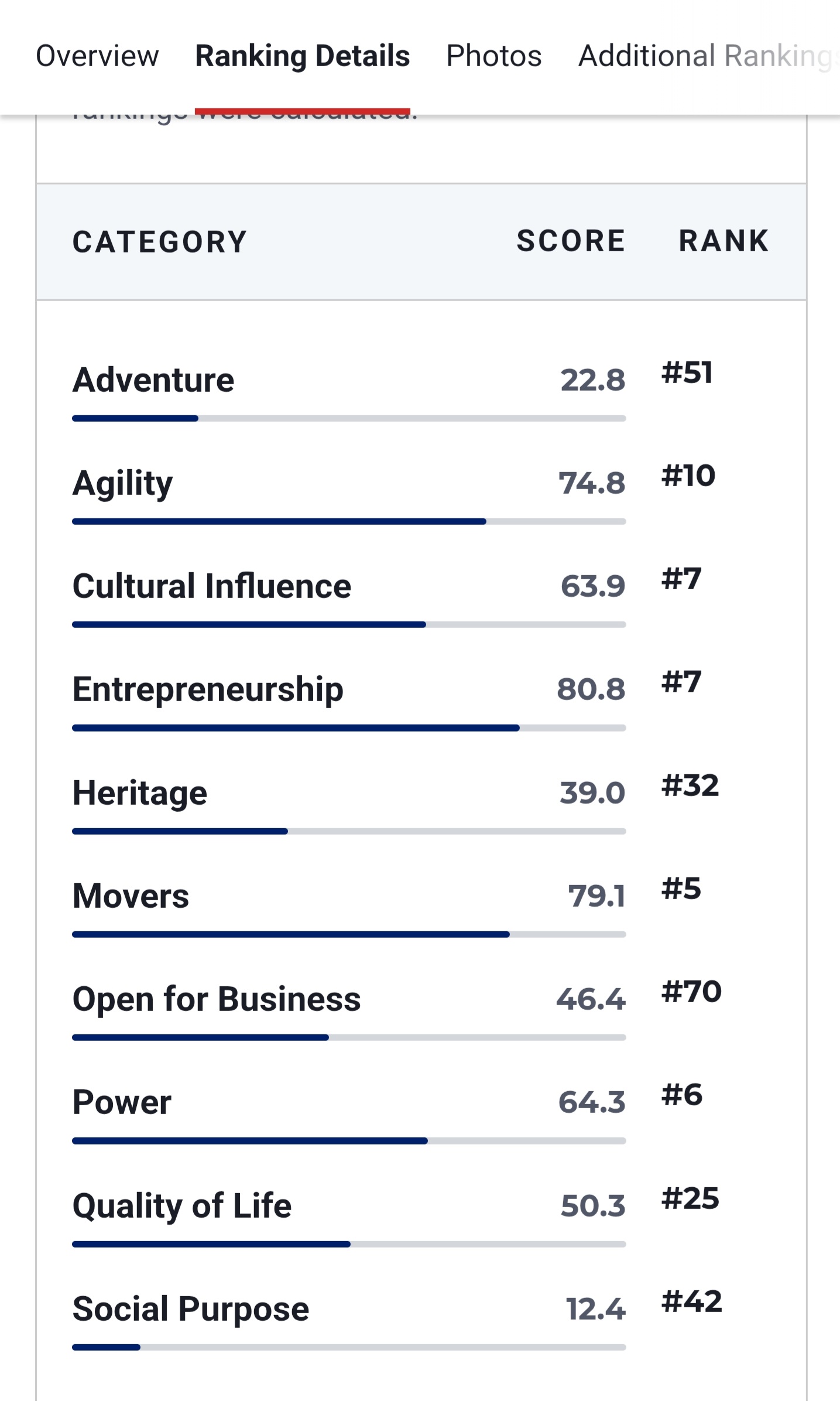This screenshot has width=840, height=1401.
Task: Click the #70 Open for Business rank
Action: pos(691,992)
